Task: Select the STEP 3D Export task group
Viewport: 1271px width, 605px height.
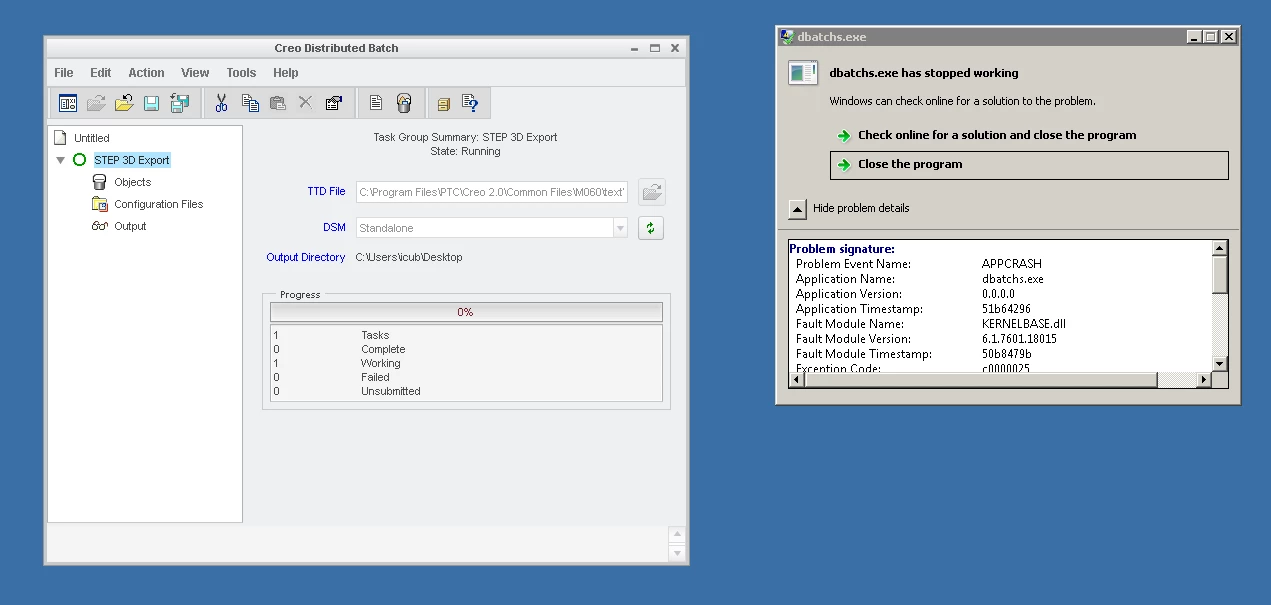Action: point(132,160)
